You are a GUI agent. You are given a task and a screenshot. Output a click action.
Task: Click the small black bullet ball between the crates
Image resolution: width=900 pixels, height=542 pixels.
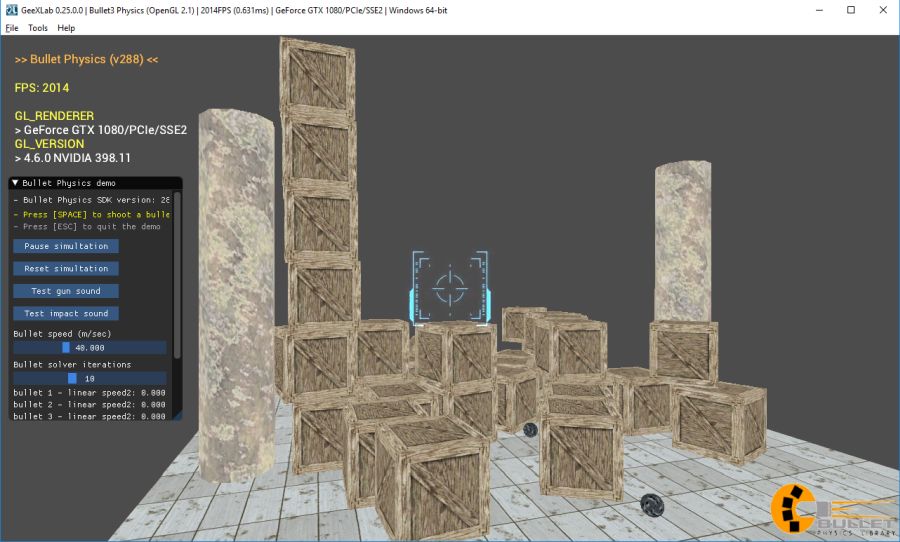click(530, 429)
